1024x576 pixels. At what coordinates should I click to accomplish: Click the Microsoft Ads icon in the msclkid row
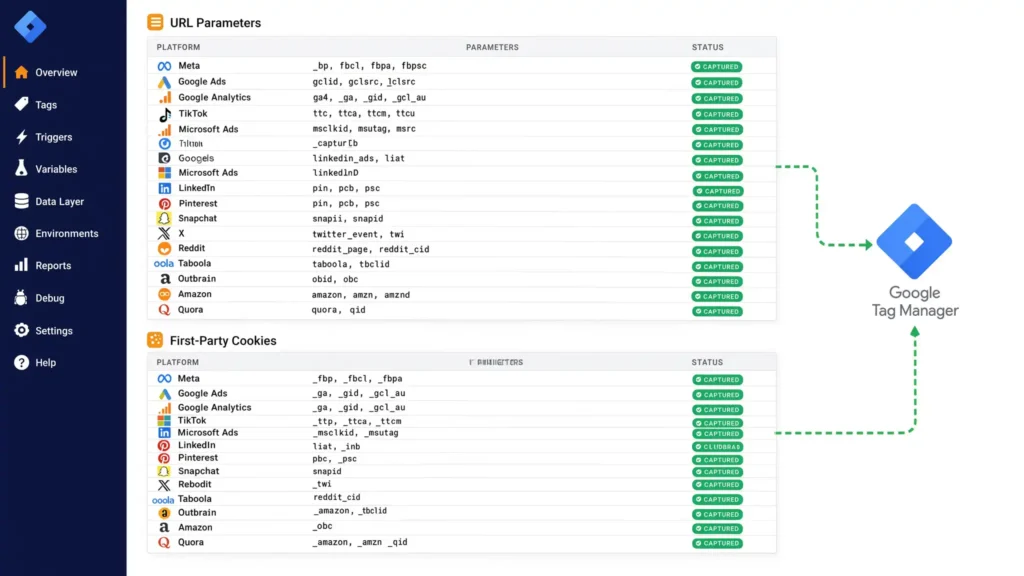pos(165,129)
